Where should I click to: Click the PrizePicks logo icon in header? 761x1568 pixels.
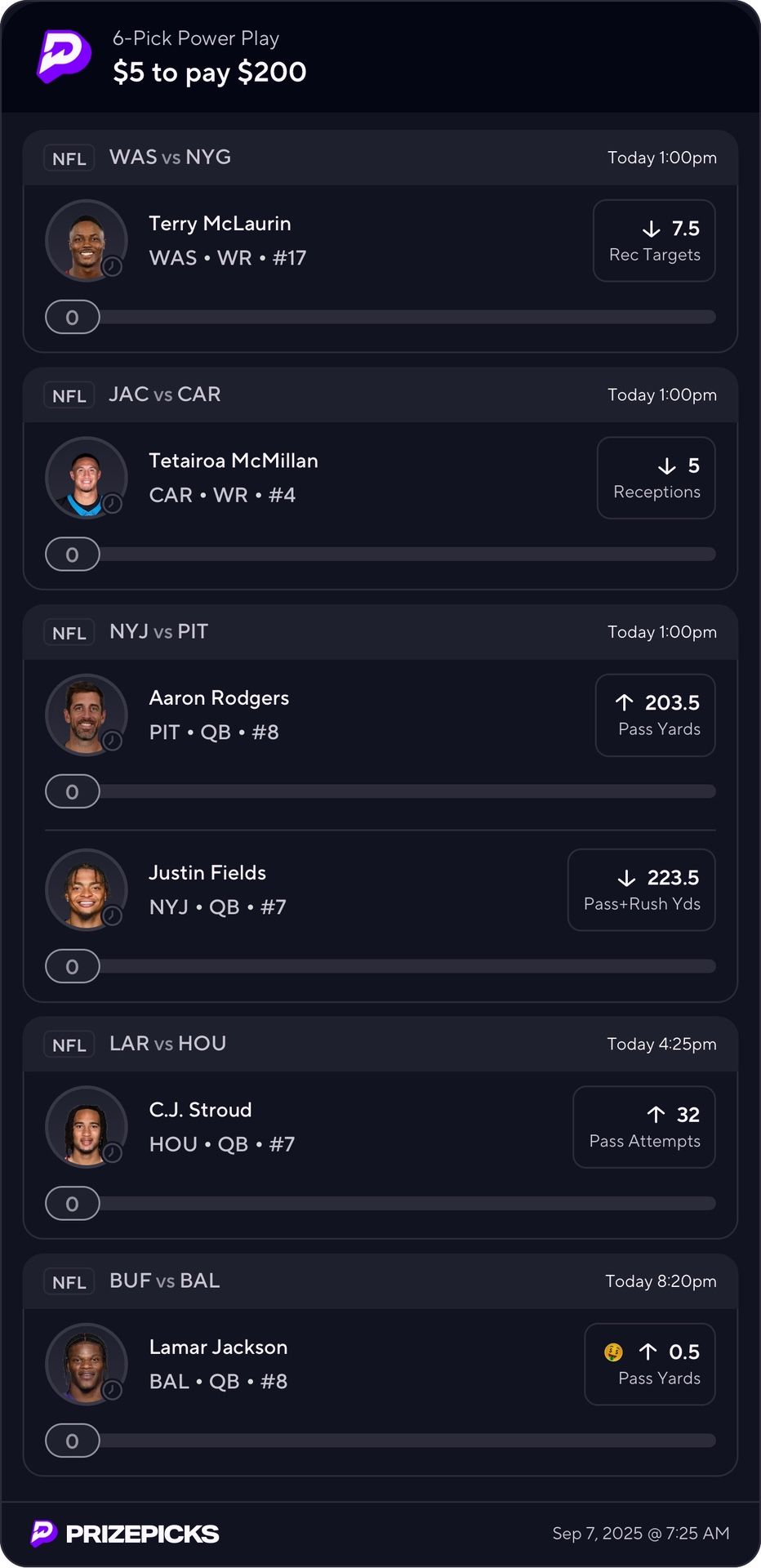coord(64,56)
